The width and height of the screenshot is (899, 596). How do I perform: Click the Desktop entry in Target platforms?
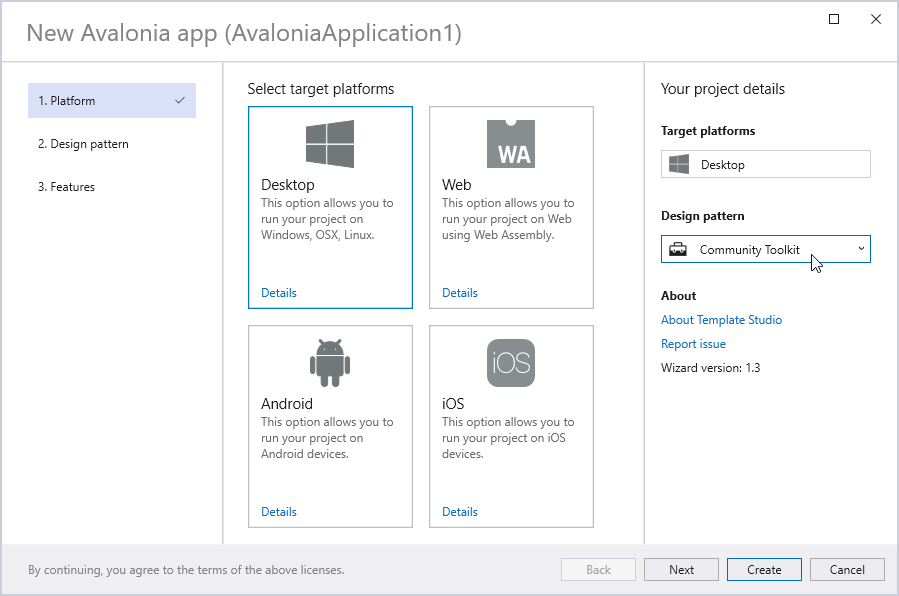click(x=765, y=164)
